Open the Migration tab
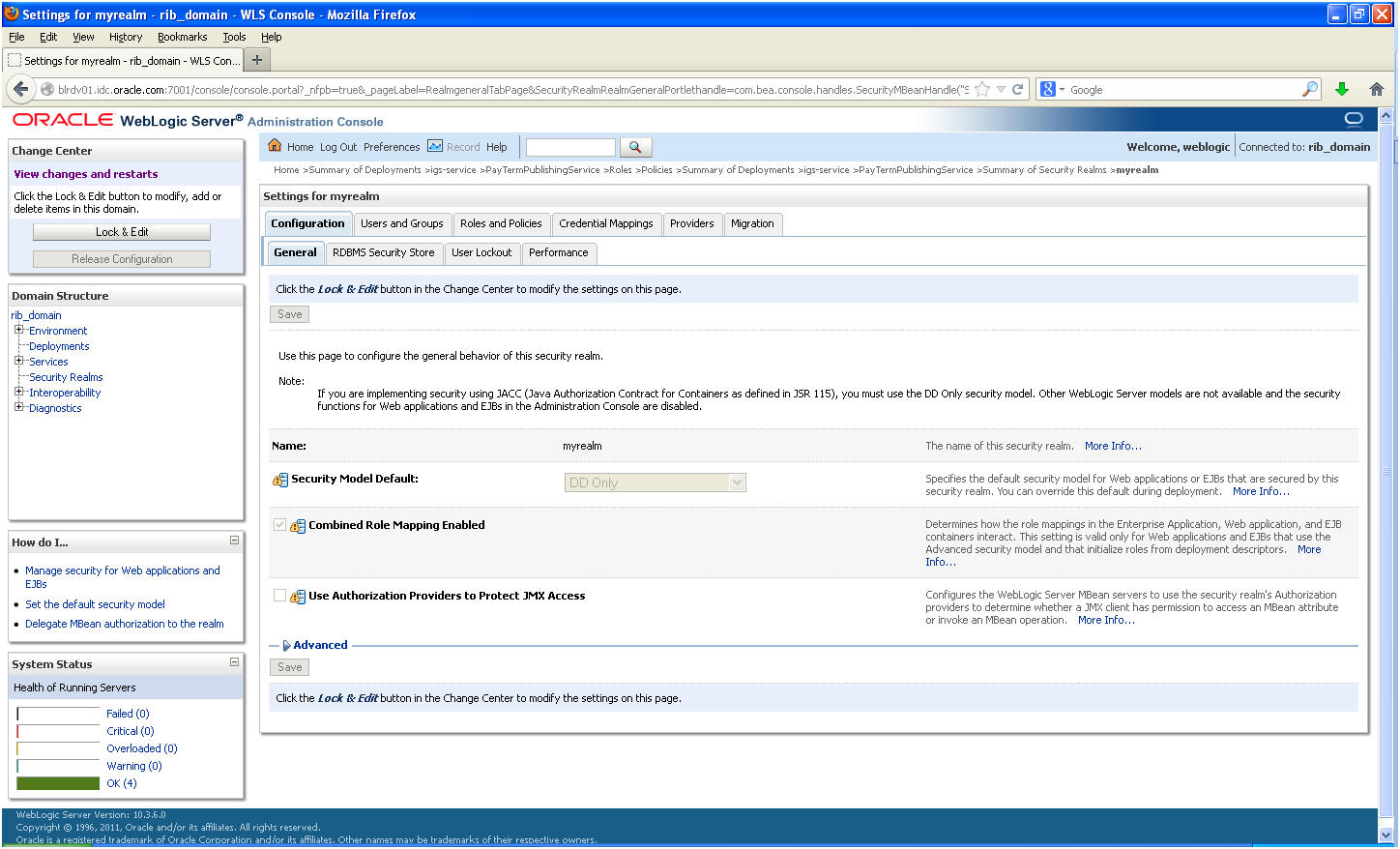 [x=752, y=223]
